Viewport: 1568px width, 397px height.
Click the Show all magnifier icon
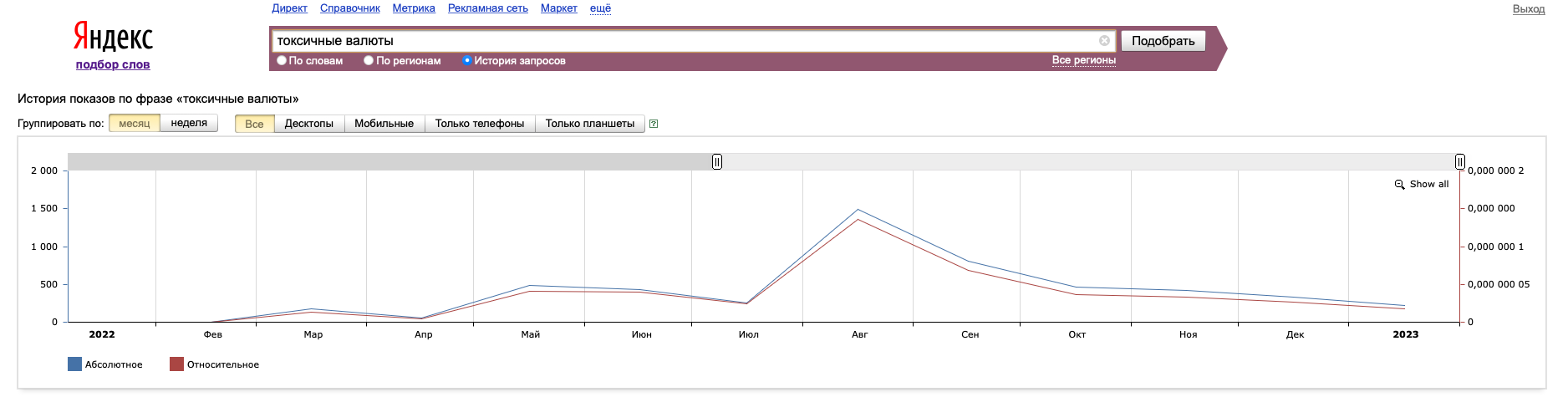tap(1399, 185)
